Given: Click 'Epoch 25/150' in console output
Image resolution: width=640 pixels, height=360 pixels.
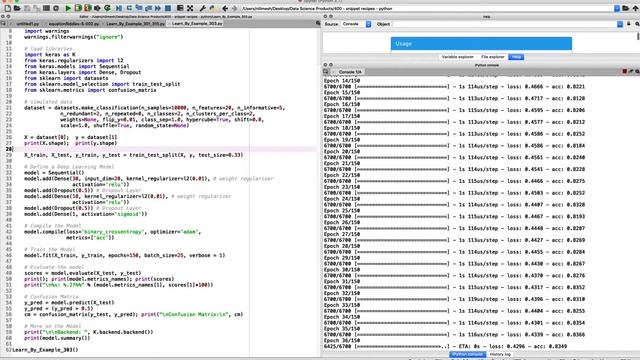Looking at the screenshot, I should (x=342, y=211).
